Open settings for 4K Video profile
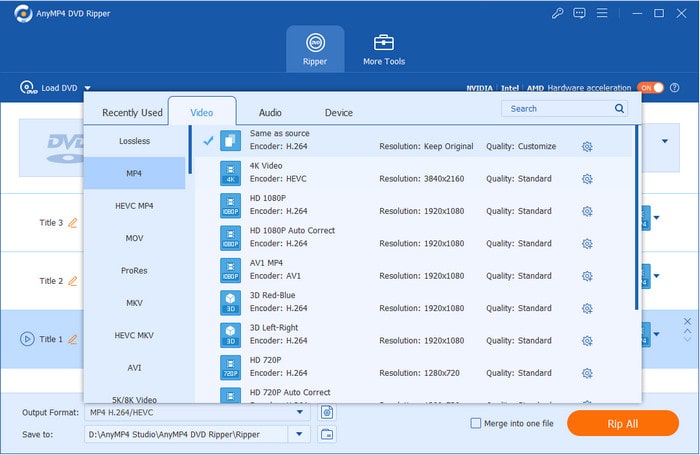Viewport: 700px width, 455px height. pos(587,179)
